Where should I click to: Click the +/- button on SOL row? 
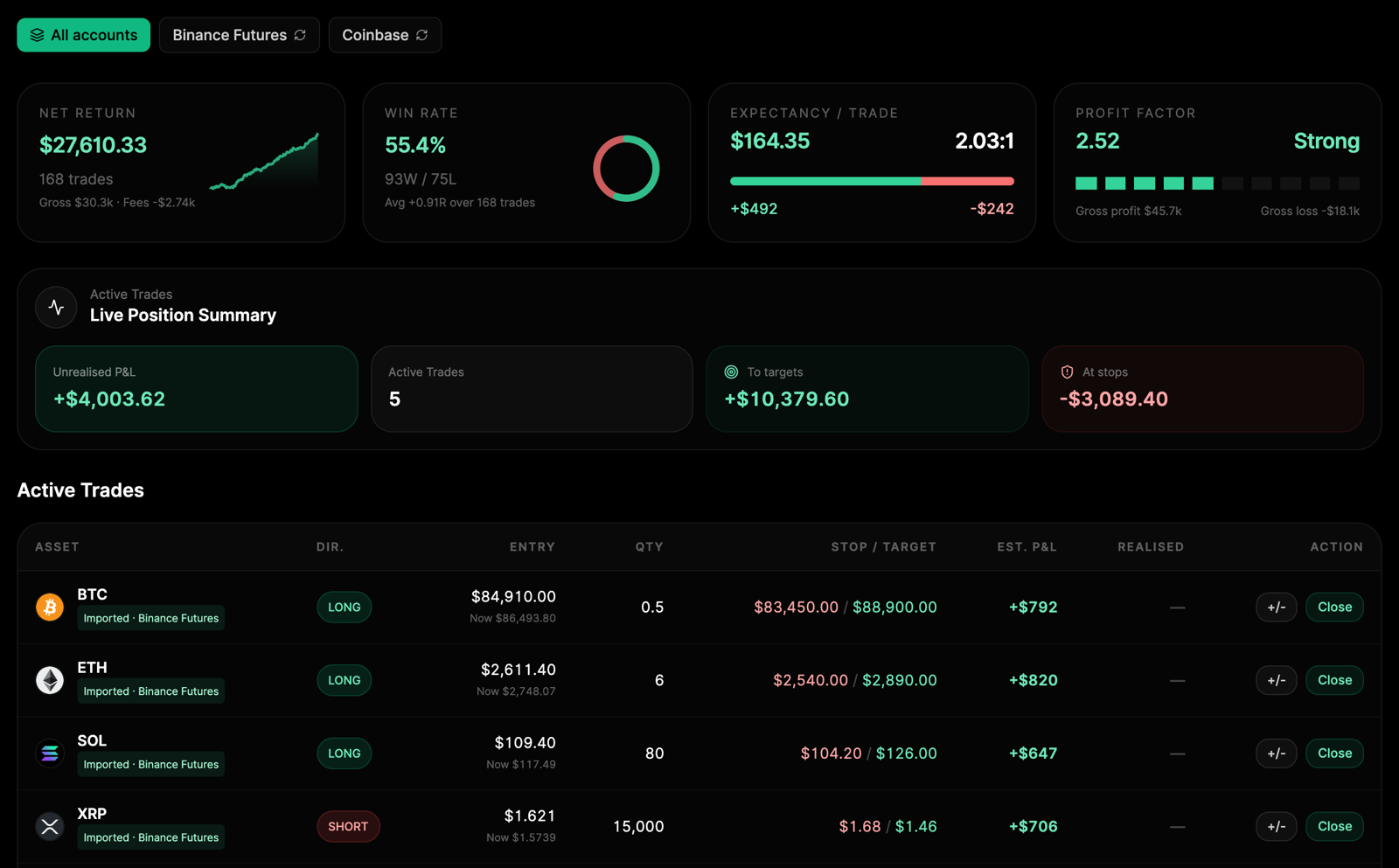[x=1276, y=753]
